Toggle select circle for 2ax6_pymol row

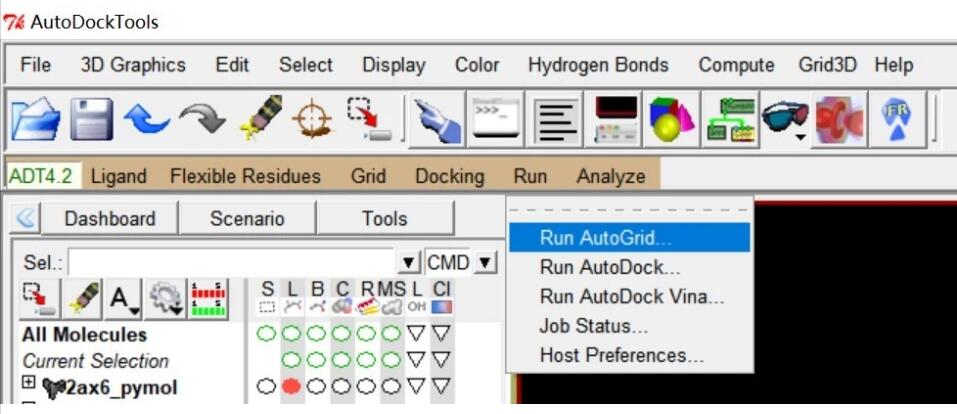tap(268, 386)
